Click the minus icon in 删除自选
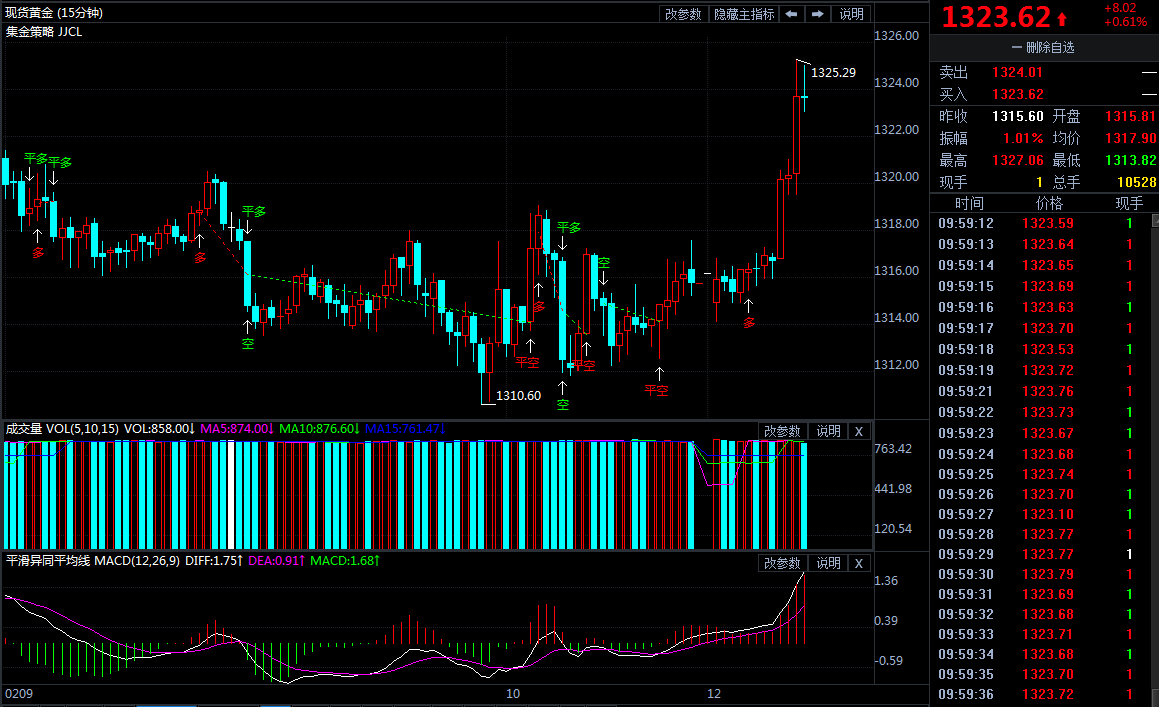 (1016, 47)
